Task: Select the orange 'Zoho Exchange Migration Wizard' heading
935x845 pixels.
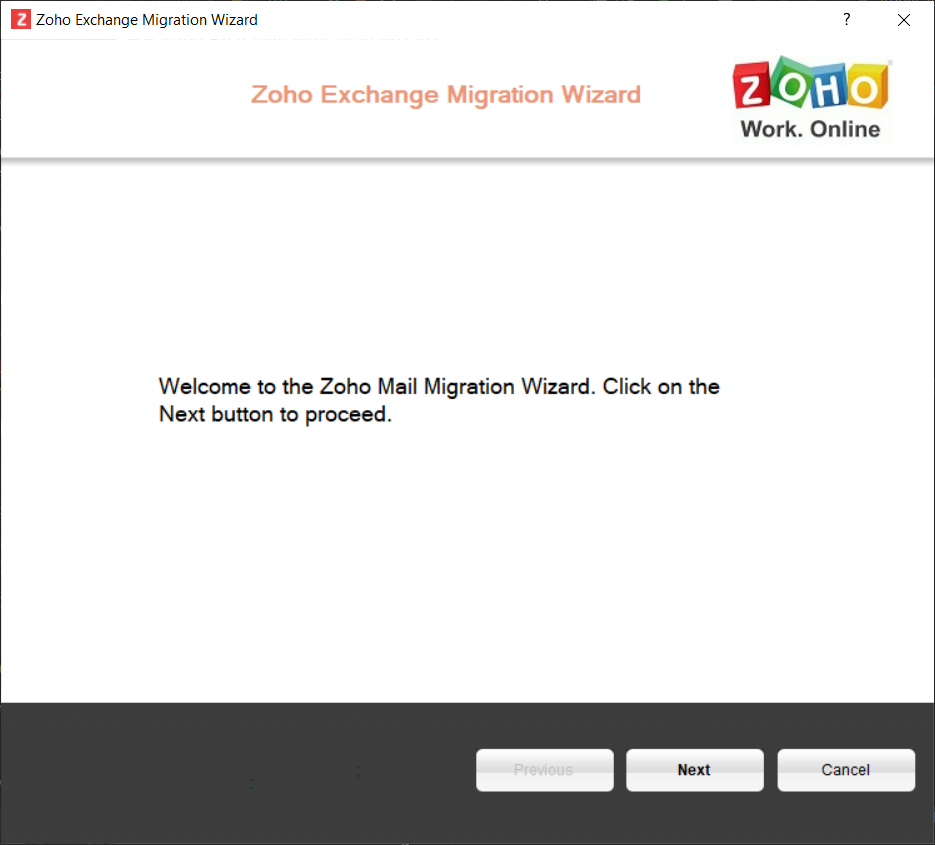Action: (445, 94)
